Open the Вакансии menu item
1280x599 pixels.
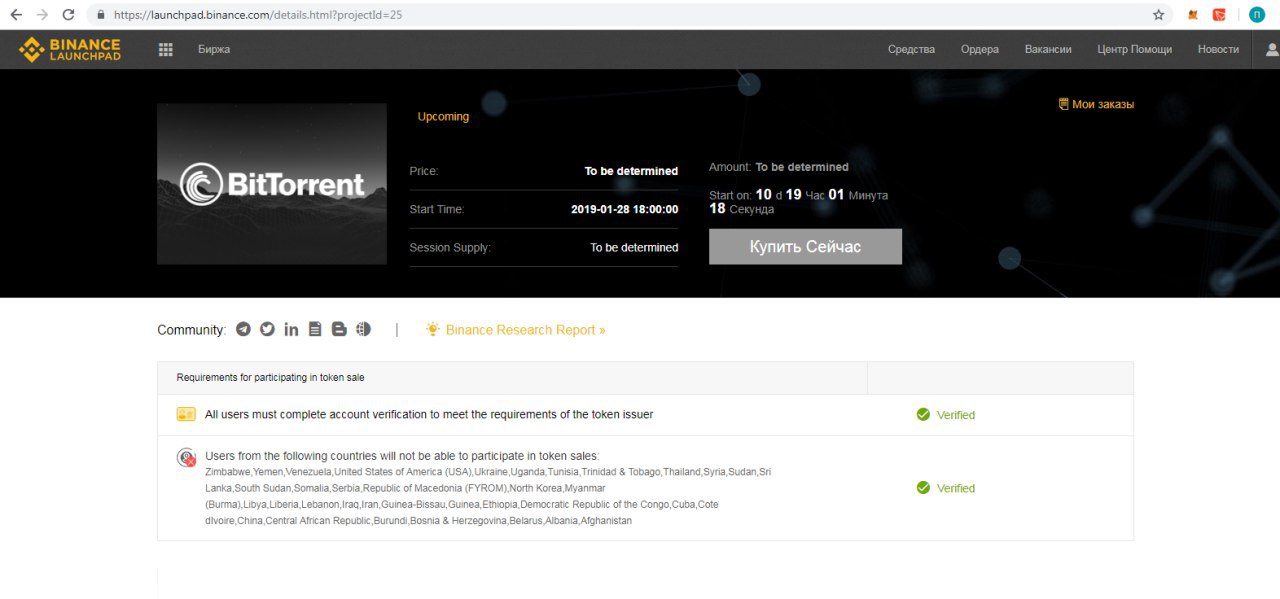(1048, 49)
